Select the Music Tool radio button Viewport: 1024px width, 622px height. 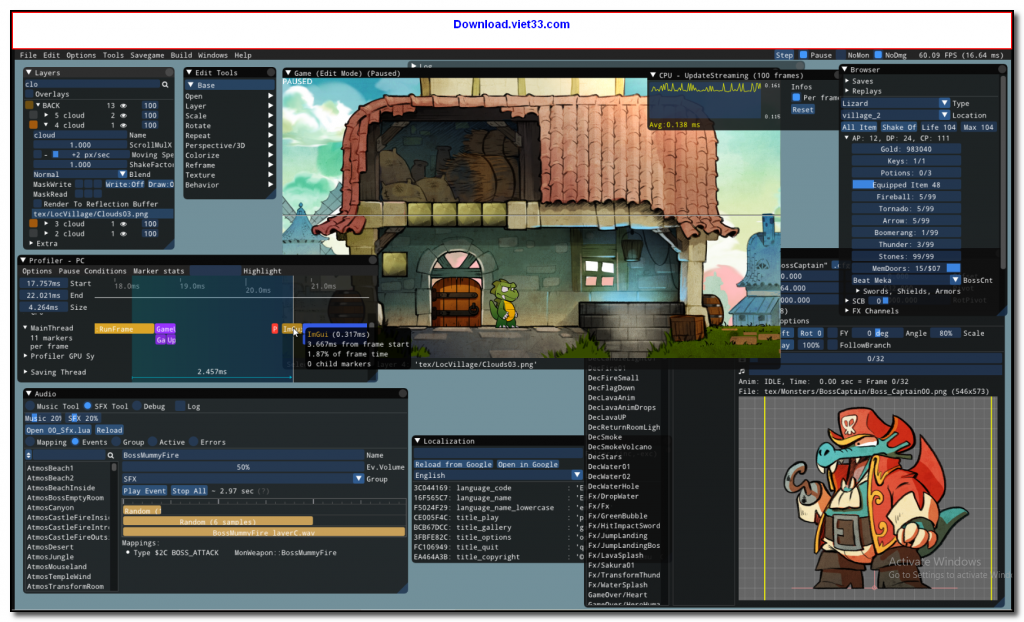pyautogui.click(x=30, y=406)
